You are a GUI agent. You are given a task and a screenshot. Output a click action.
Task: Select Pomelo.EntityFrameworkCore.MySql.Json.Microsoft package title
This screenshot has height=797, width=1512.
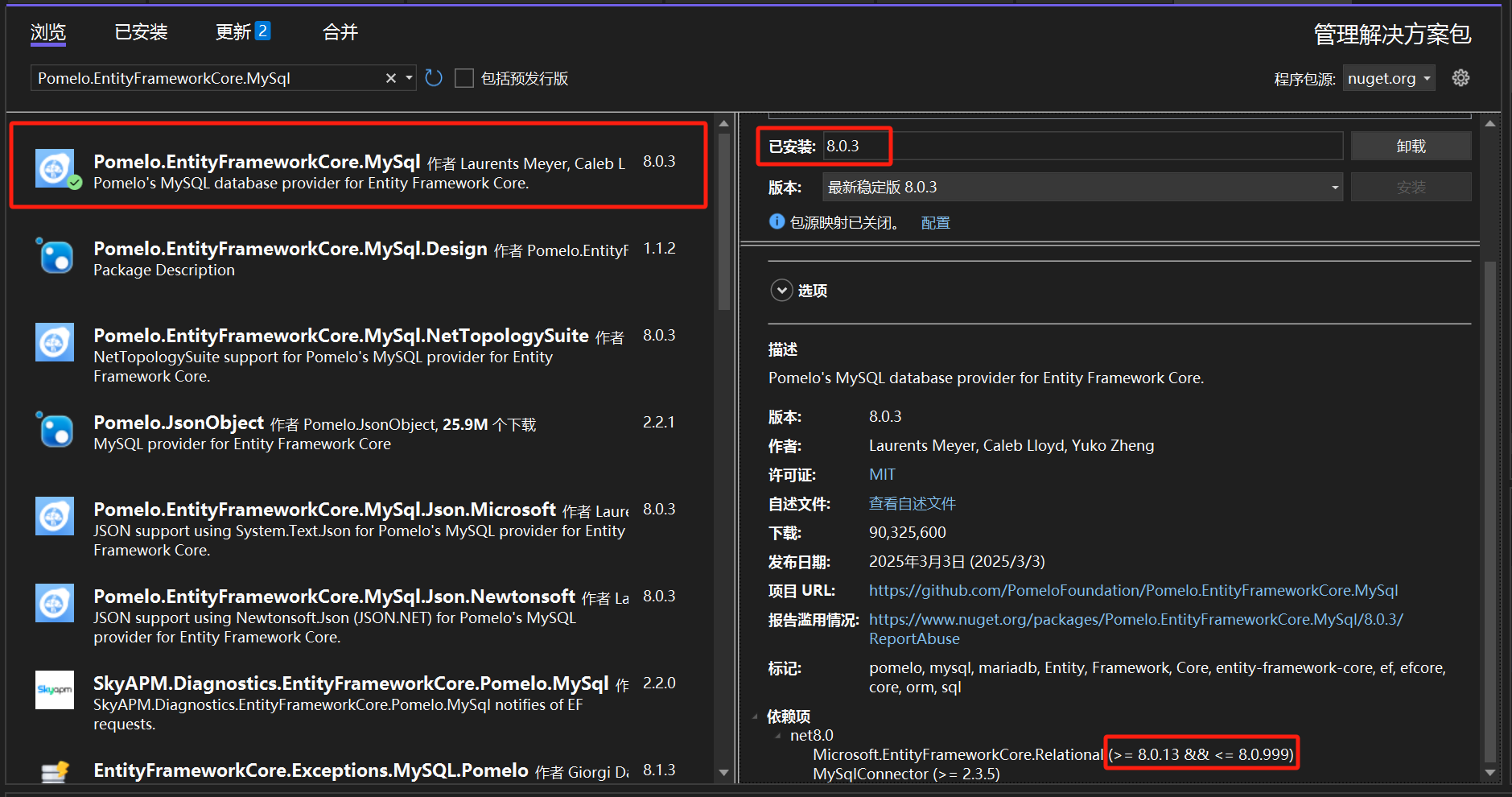tap(324, 510)
